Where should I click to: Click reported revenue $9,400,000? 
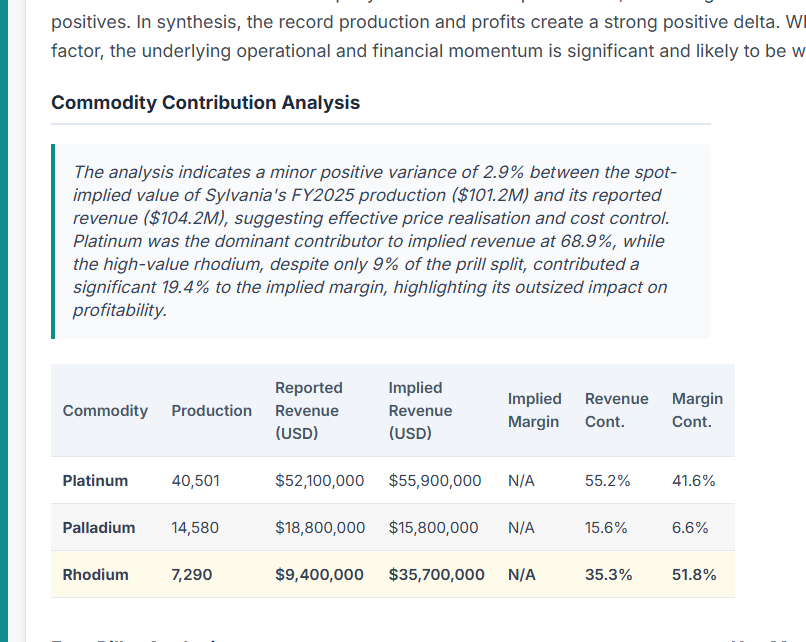(319, 575)
